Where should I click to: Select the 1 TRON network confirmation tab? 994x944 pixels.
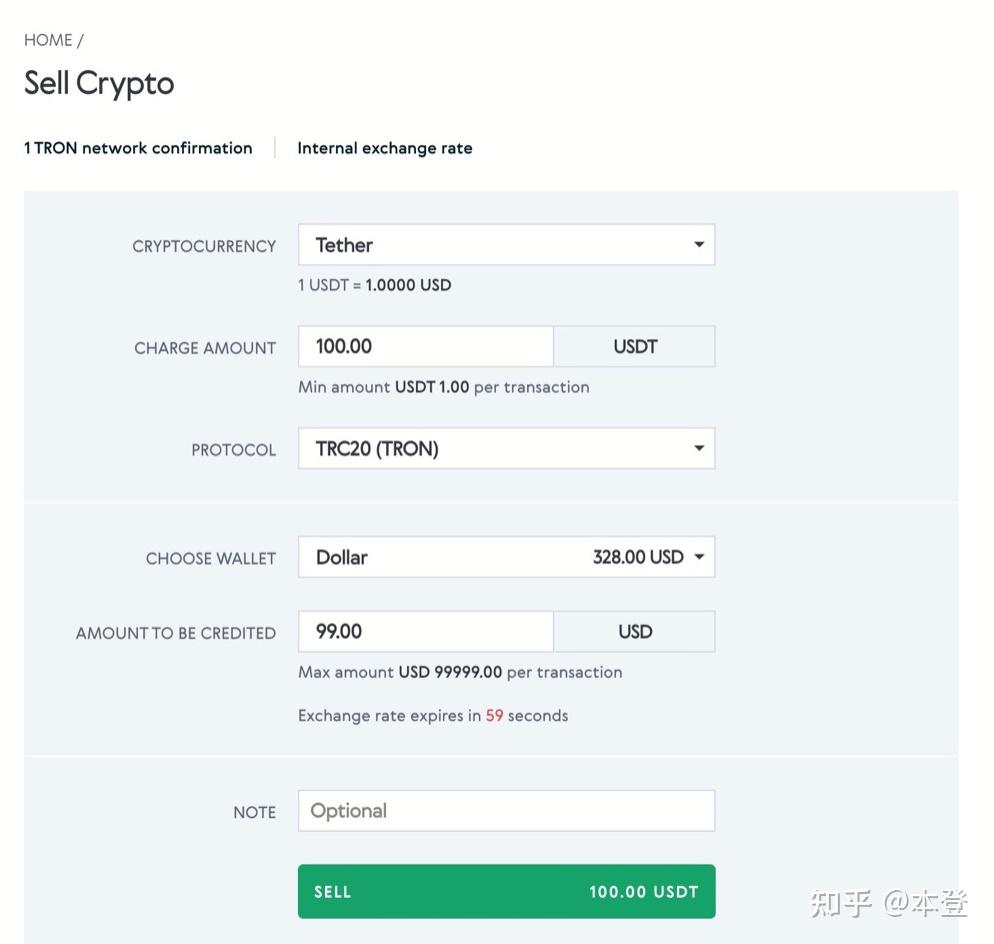[138, 148]
